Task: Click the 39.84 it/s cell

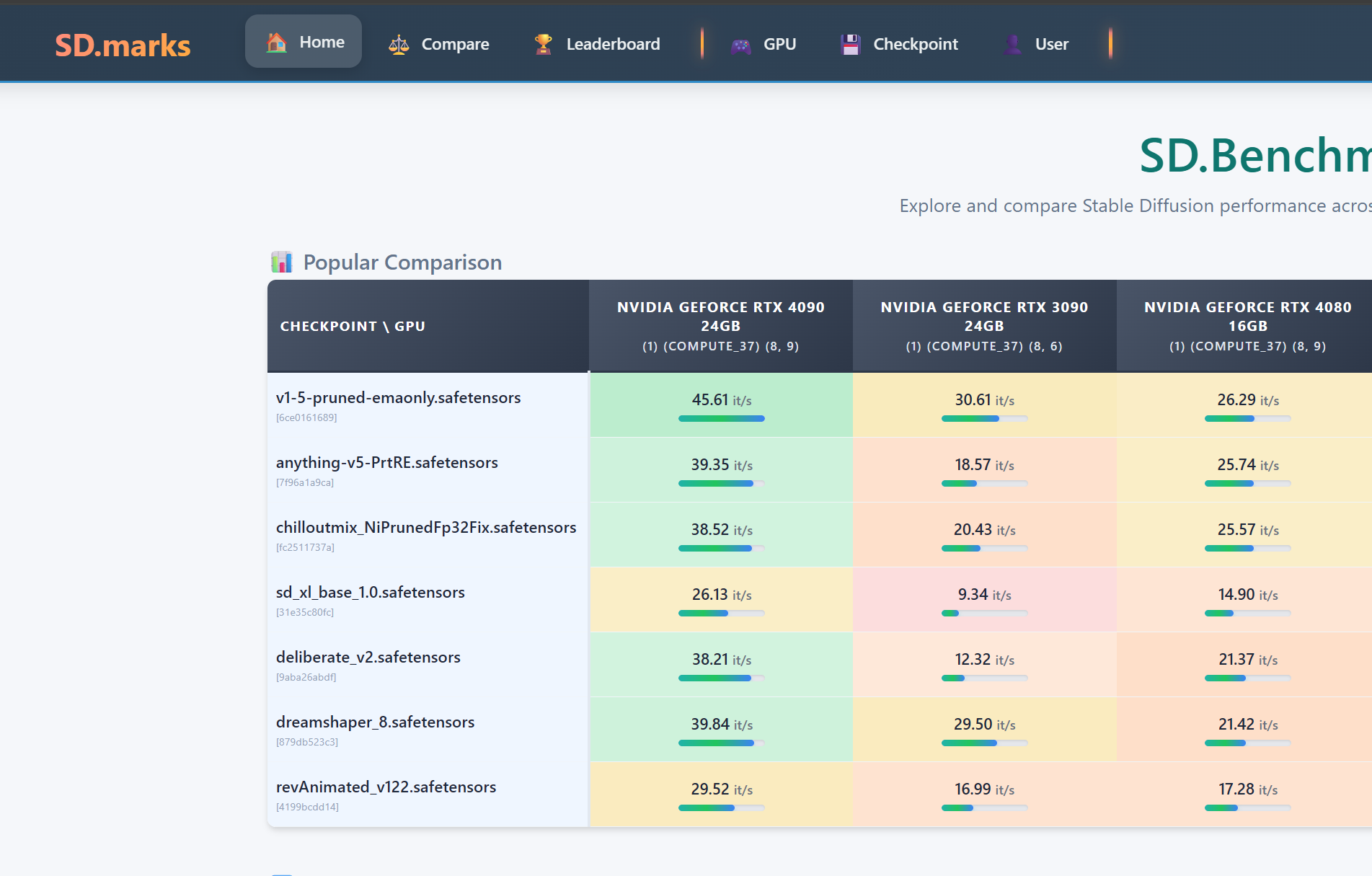Action: 721,729
